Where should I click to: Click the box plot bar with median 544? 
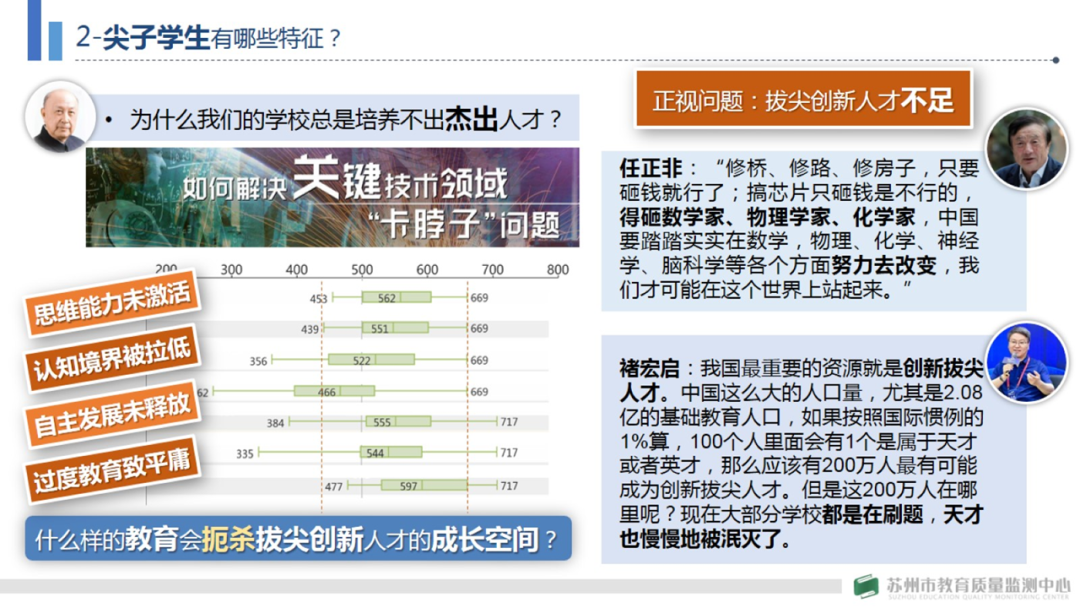pos(391,452)
